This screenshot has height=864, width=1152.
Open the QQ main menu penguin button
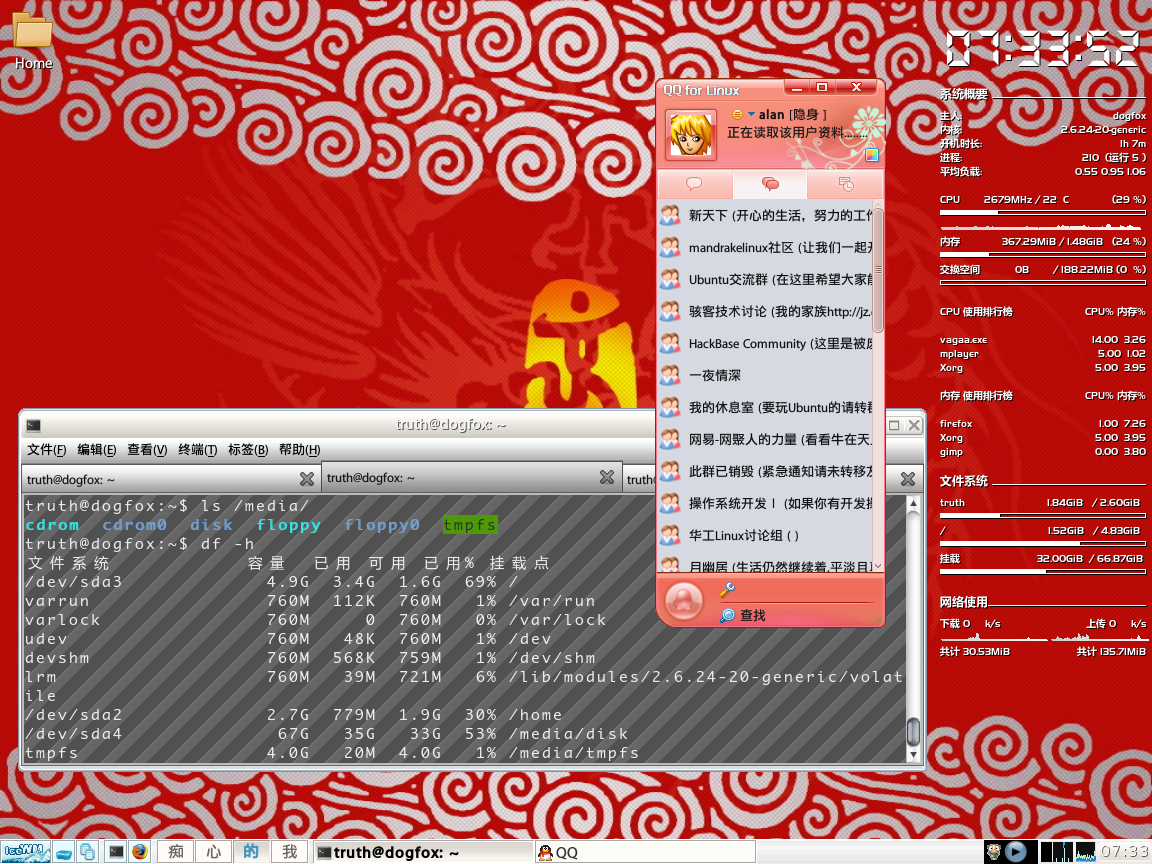pos(683,600)
